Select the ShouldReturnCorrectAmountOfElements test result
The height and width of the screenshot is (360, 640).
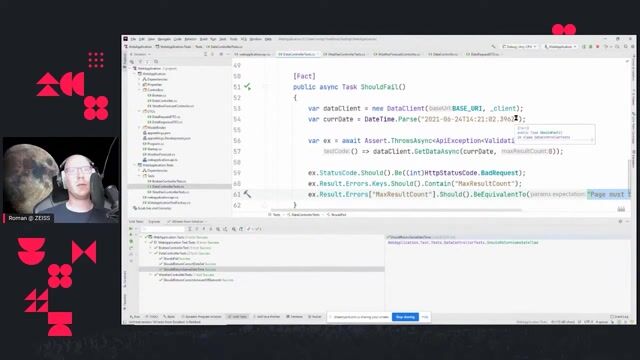[x=196, y=280]
